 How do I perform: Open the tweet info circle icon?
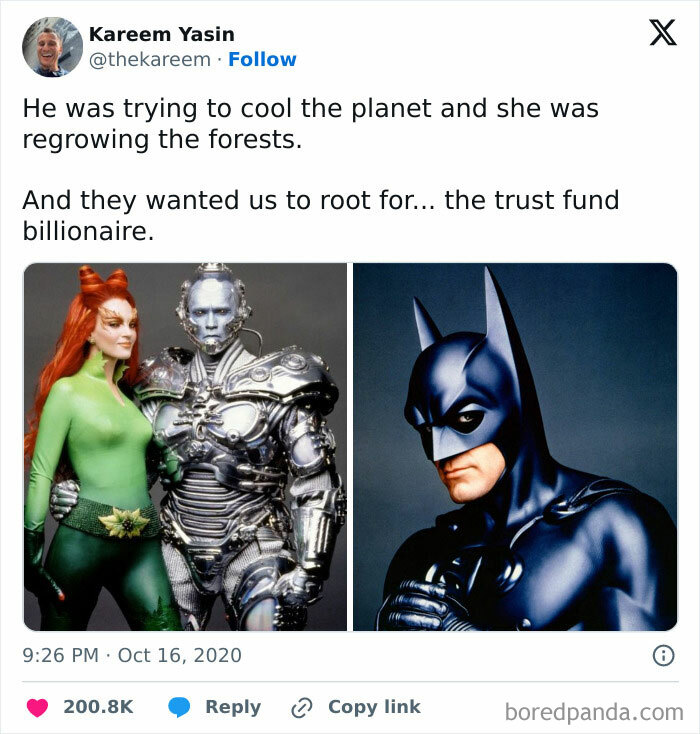tap(662, 657)
